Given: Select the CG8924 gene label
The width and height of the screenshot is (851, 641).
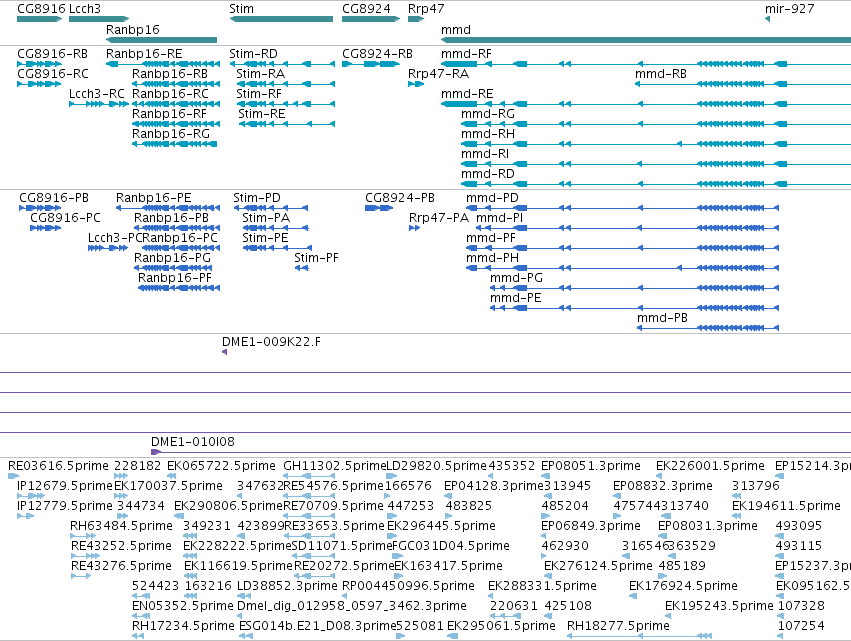Looking at the screenshot, I should (366, 9).
